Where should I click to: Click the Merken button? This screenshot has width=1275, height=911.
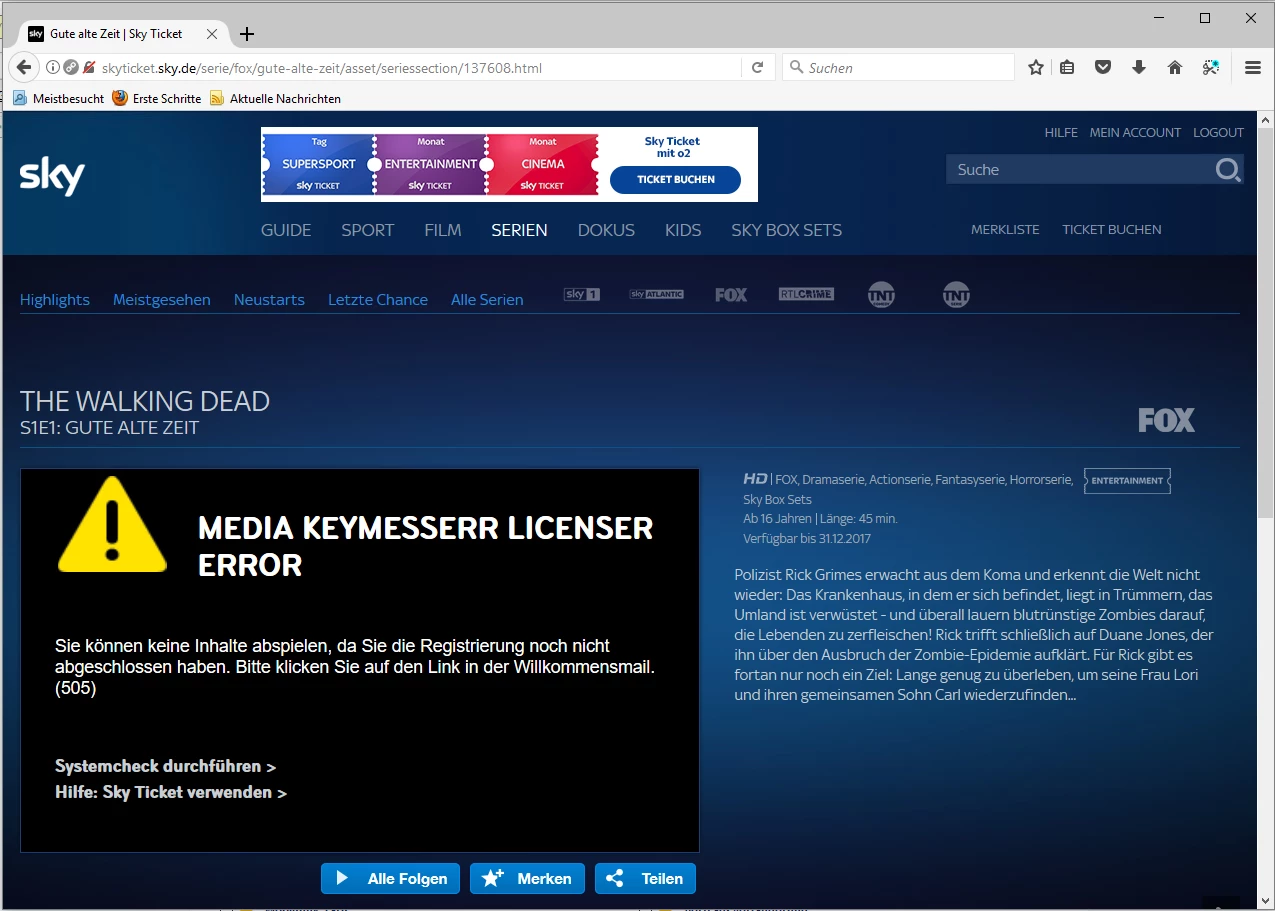[x=527, y=879]
